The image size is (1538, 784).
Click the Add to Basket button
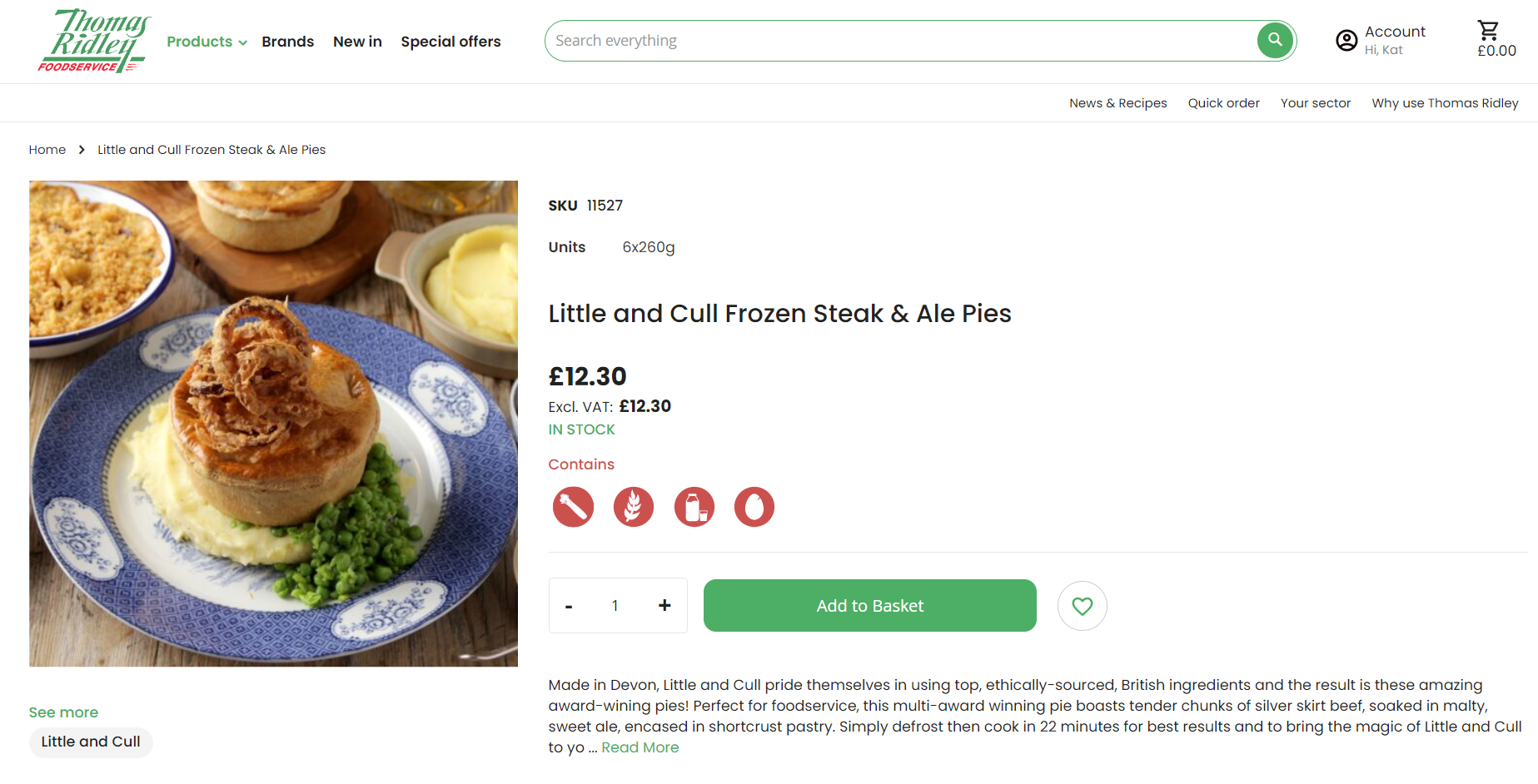pyautogui.click(x=869, y=606)
